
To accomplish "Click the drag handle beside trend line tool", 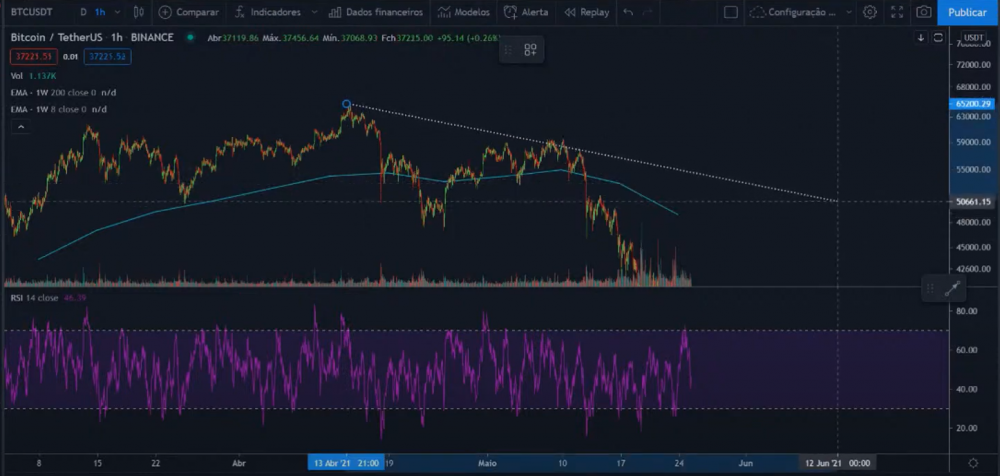I will 930,288.
